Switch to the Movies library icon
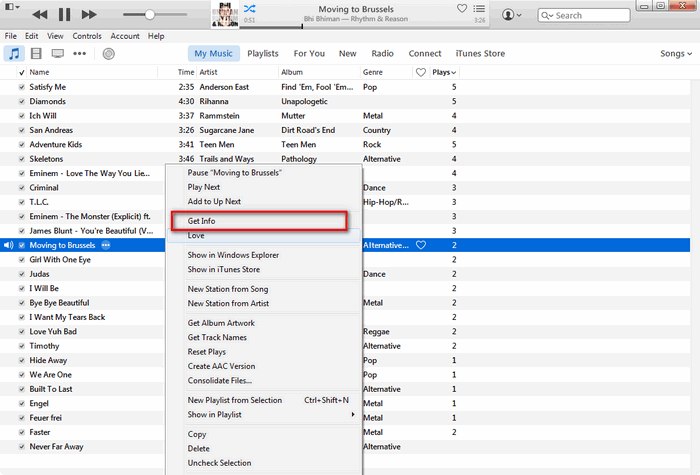 [36, 54]
